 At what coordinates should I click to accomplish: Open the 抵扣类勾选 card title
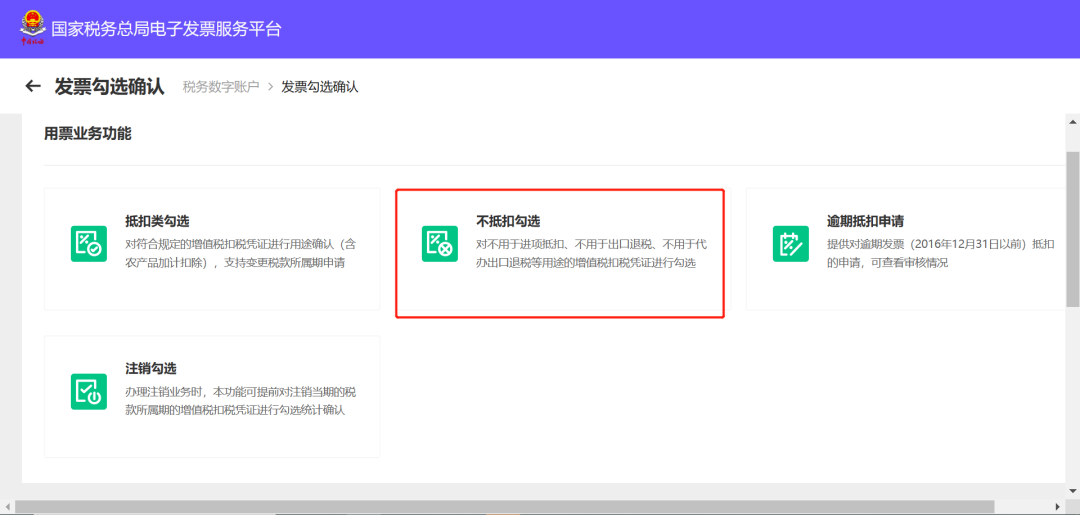[157, 221]
